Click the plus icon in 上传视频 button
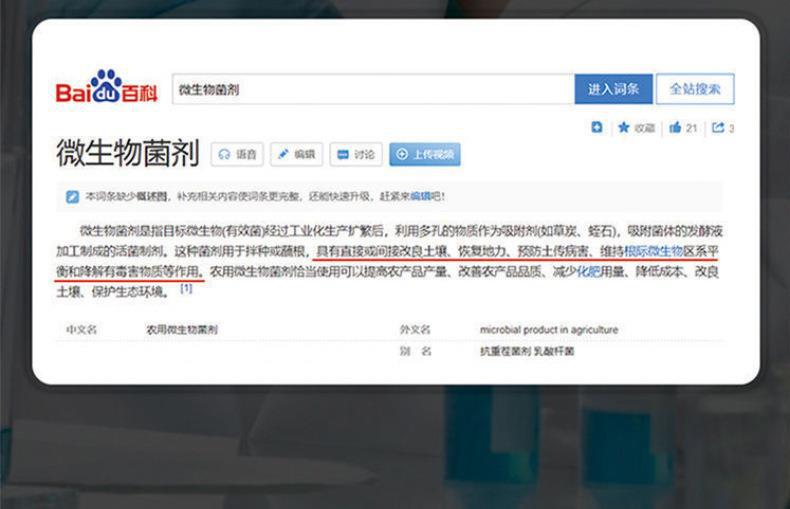This screenshot has height=509, width=790. 402,154
